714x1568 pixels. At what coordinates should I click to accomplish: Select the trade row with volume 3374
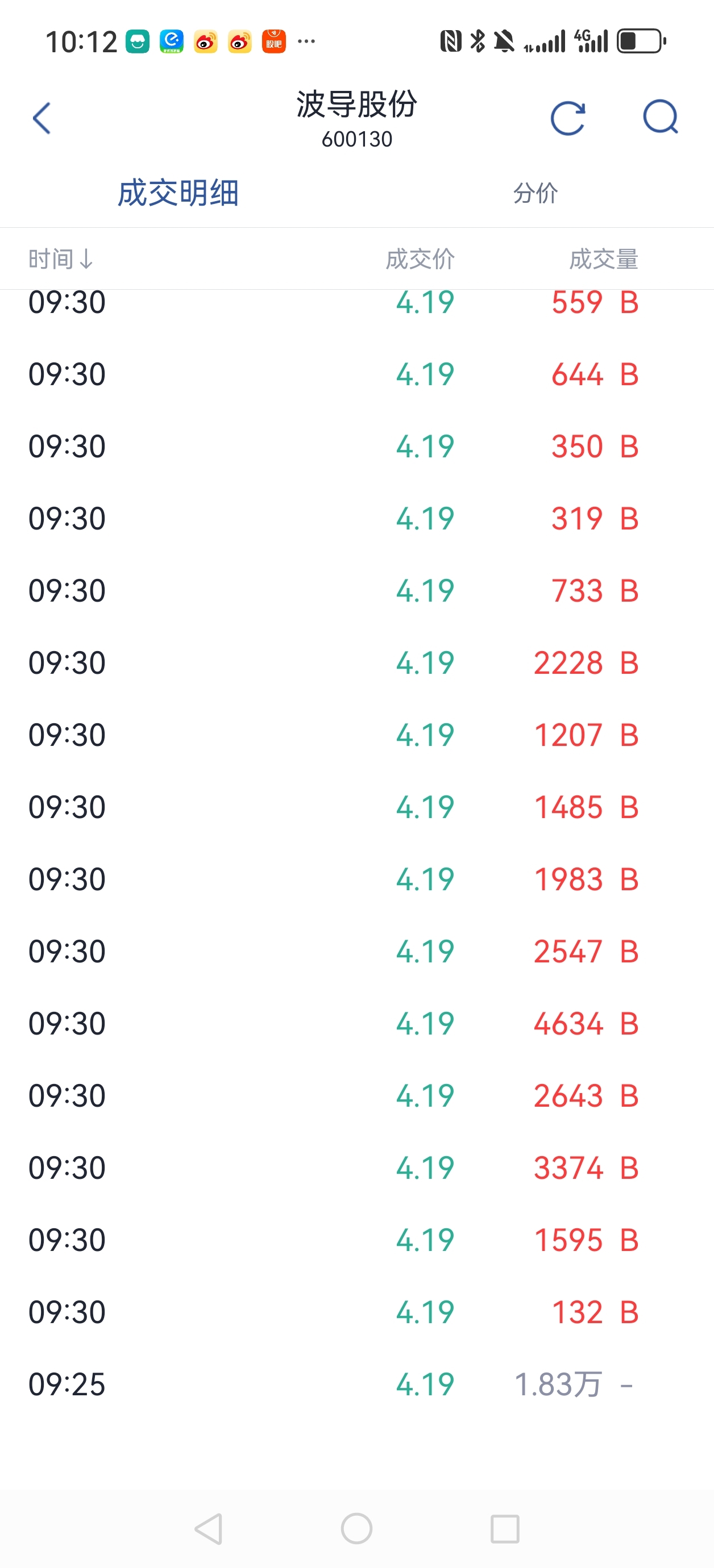click(357, 1167)
